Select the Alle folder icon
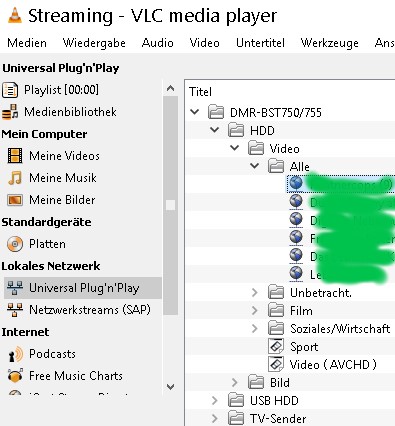 276,166
